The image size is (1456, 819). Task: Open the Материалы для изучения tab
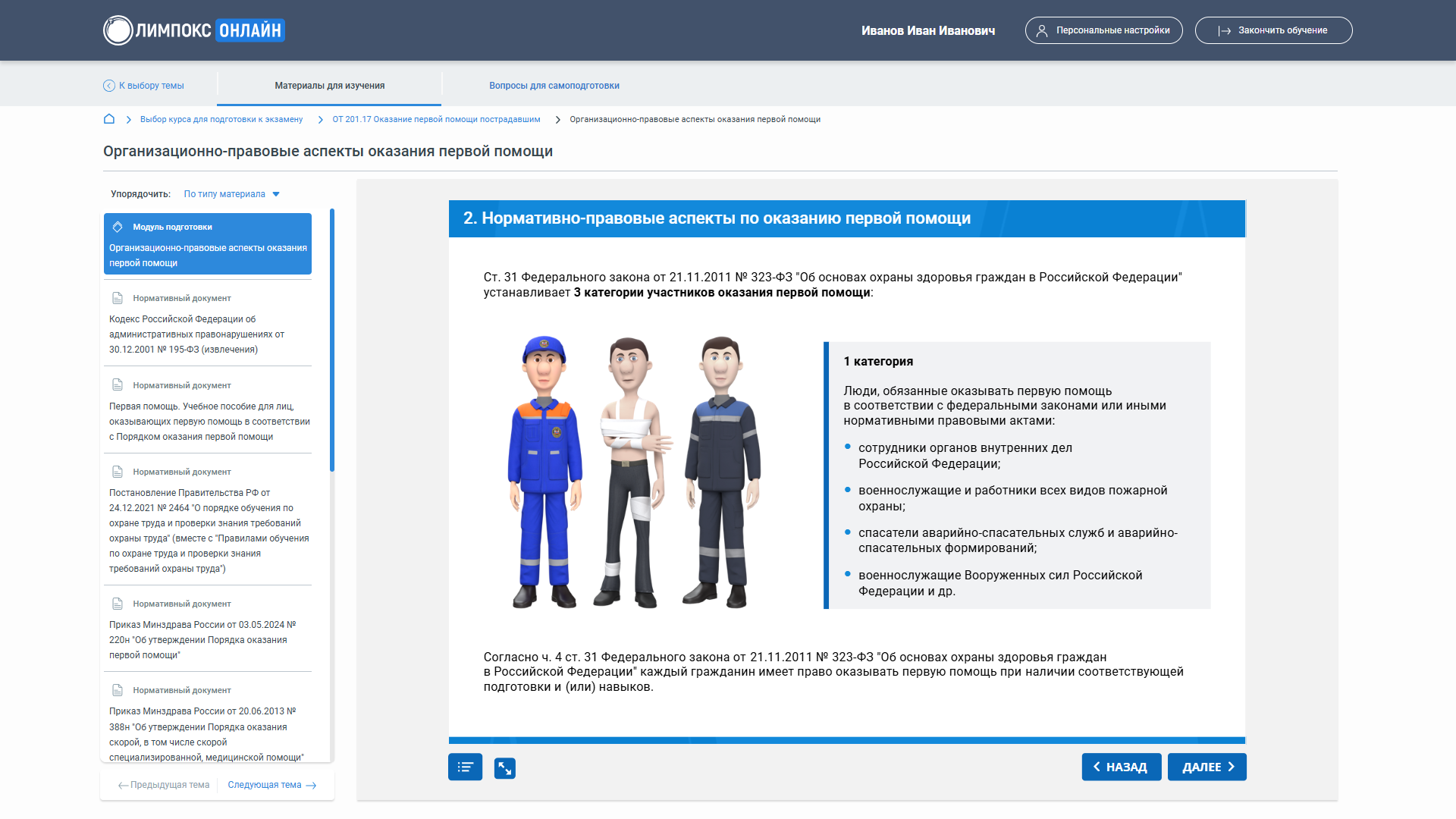point(330,86)
